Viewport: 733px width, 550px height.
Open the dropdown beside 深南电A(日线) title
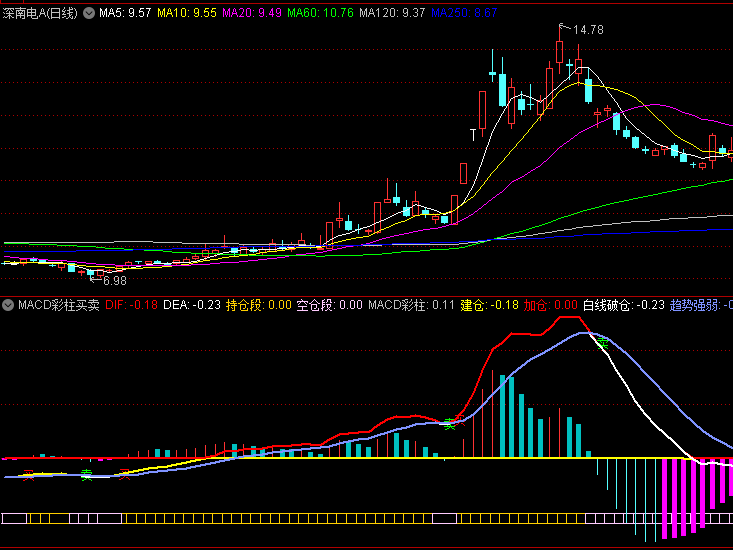[89, 14]
